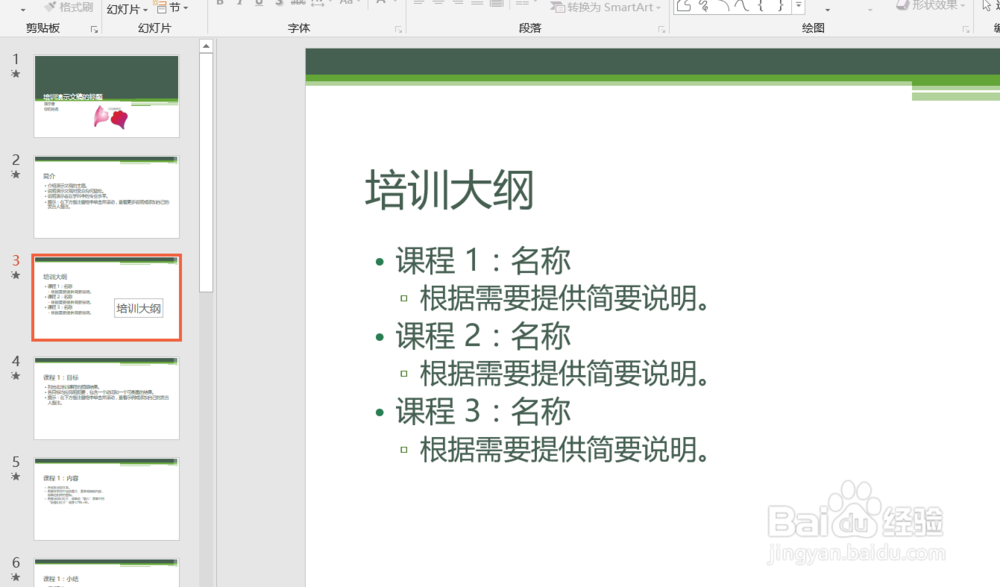Click the slide title 培训大纲
The image size is (1000, 587).
(450, 189)
